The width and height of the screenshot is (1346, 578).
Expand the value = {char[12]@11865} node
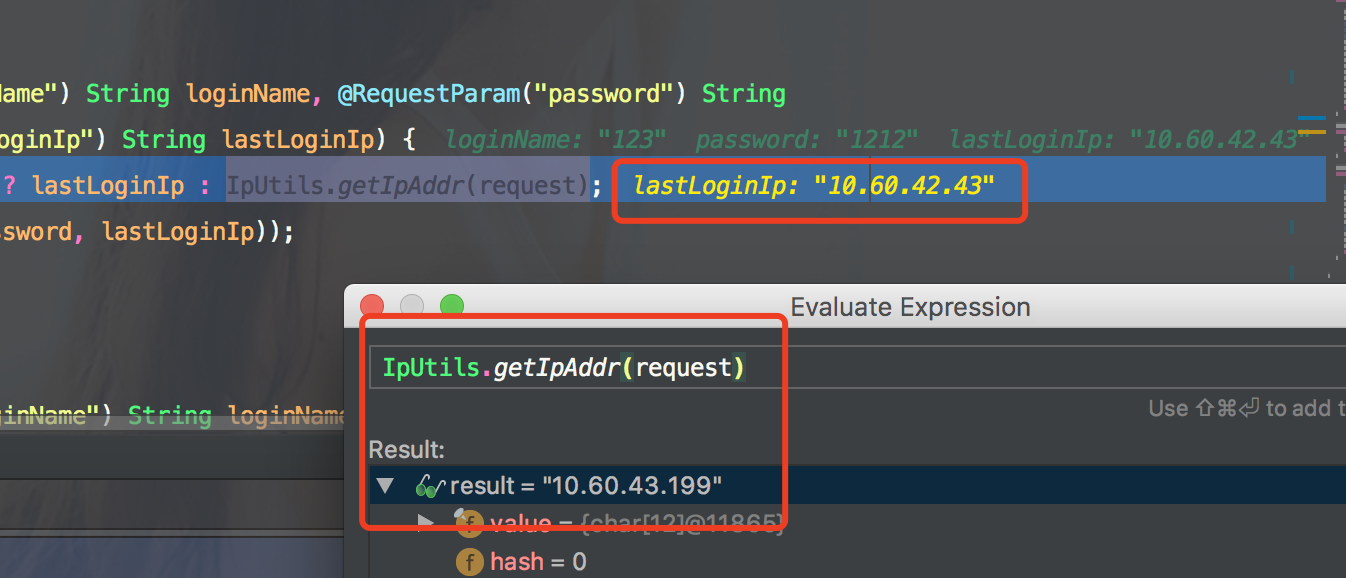[424, 522]
